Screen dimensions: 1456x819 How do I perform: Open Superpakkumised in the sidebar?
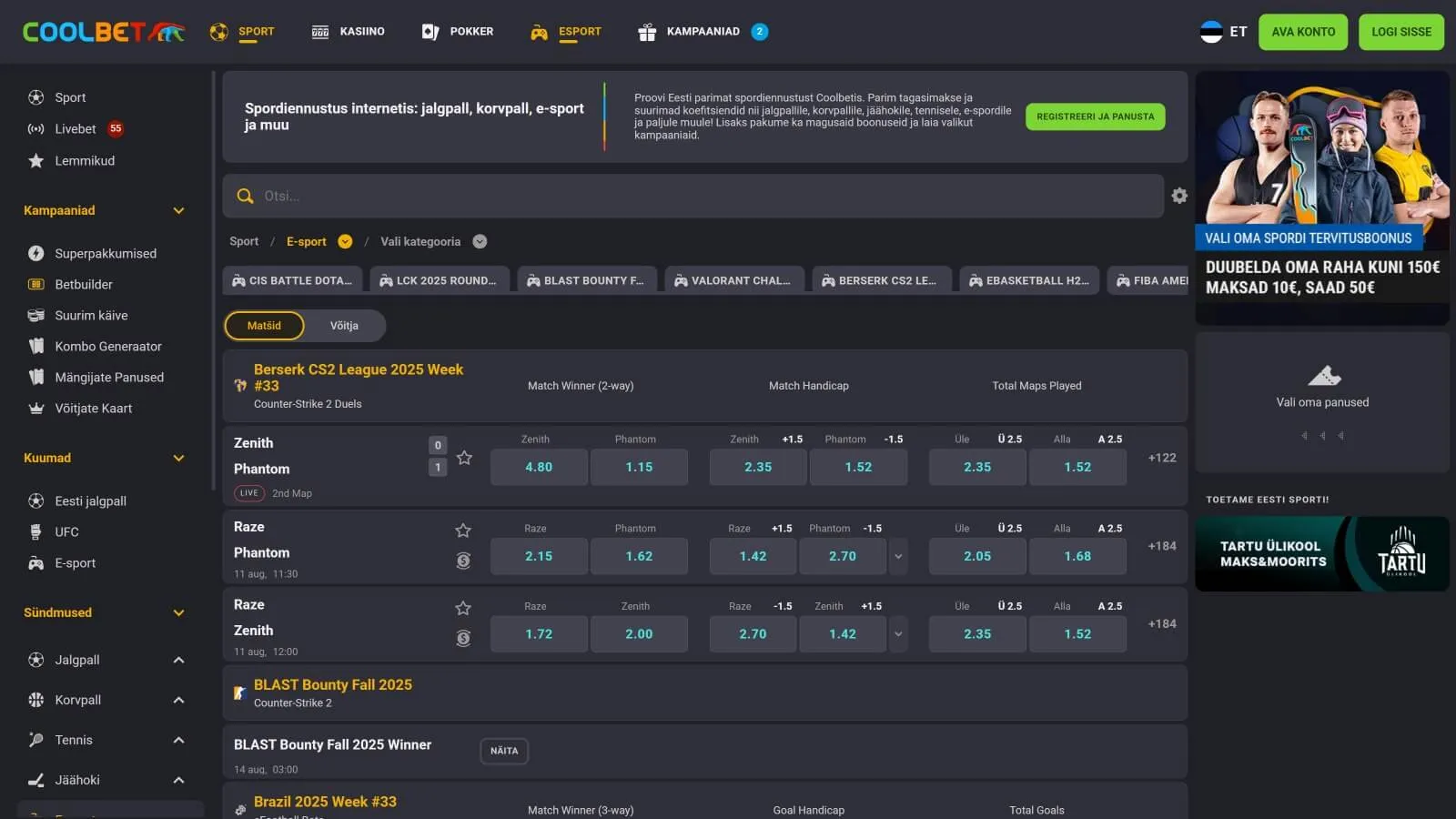[92, 253]
